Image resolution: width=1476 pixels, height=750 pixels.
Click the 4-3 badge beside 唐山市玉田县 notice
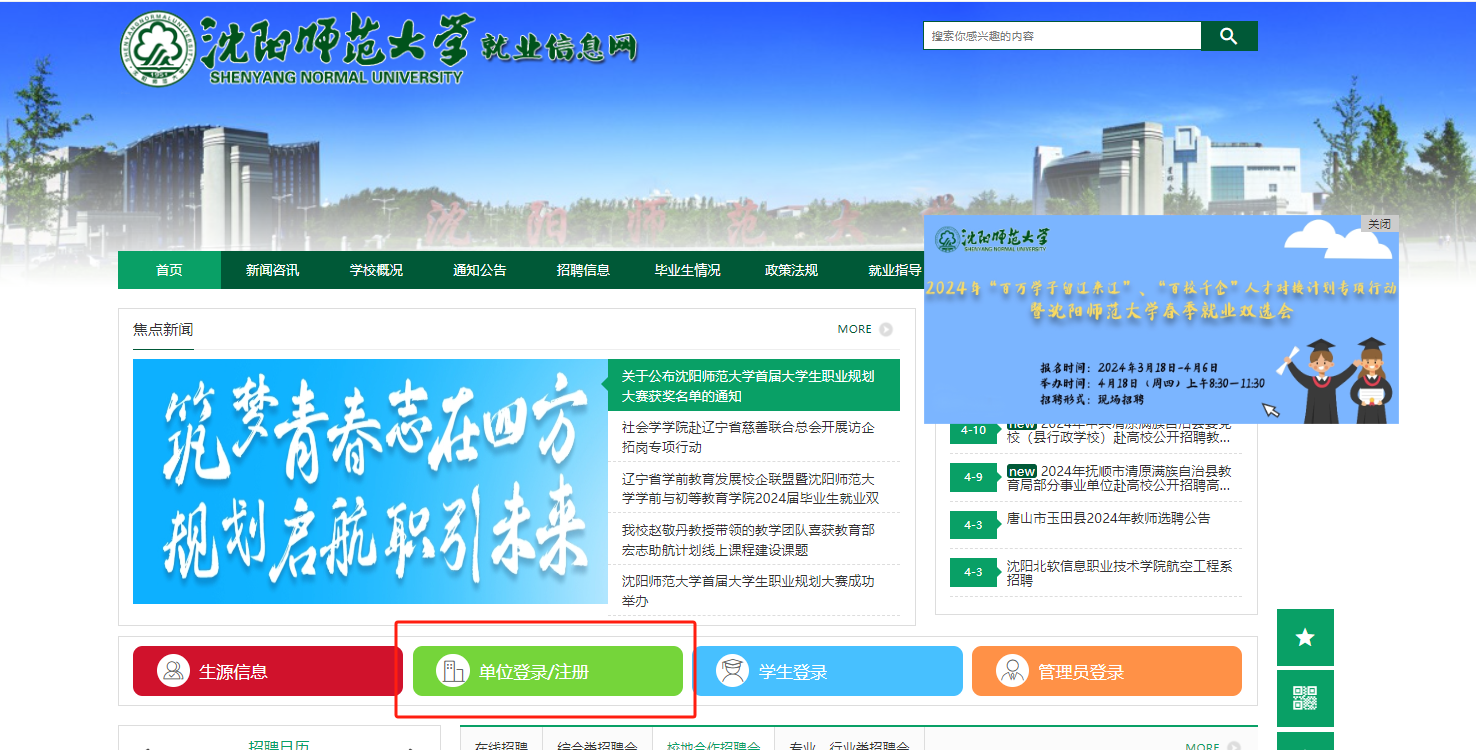point(973,525)
